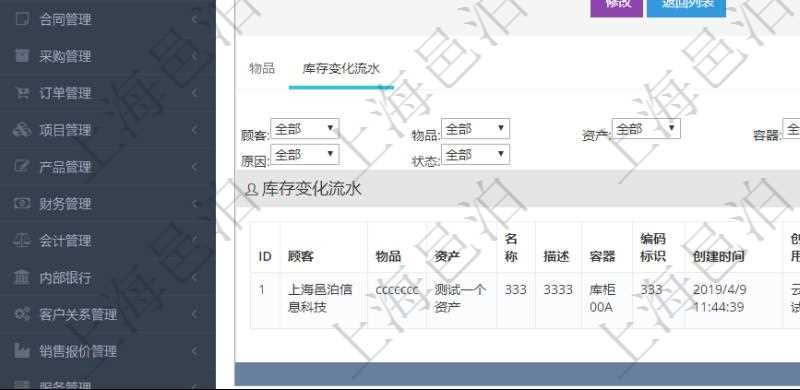Expand the 项目管理 menu chevron
Screen dimensions: 800x390
coord(195,130)
